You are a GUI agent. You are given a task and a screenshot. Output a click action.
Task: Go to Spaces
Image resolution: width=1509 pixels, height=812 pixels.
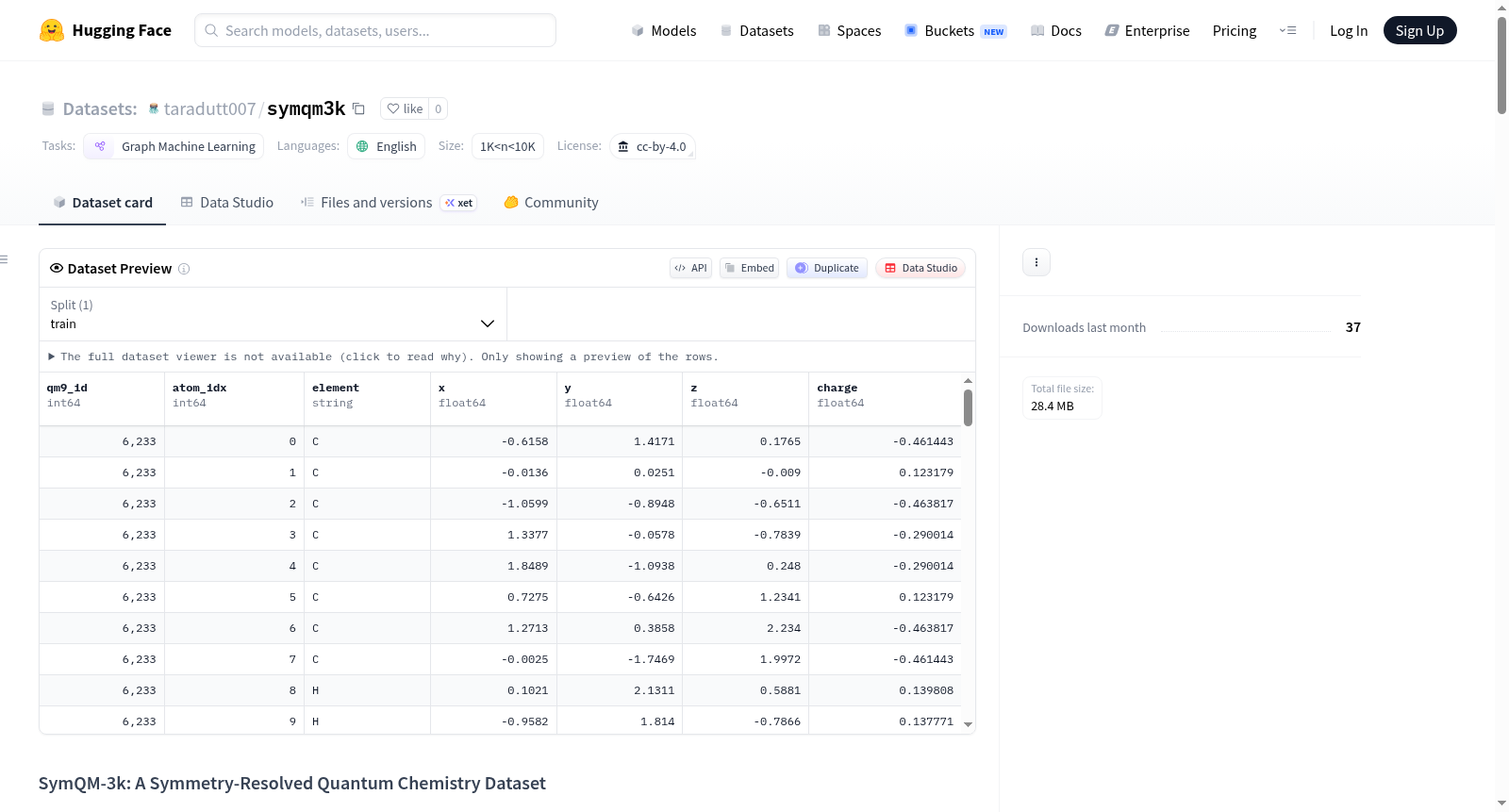pos(850,30)
